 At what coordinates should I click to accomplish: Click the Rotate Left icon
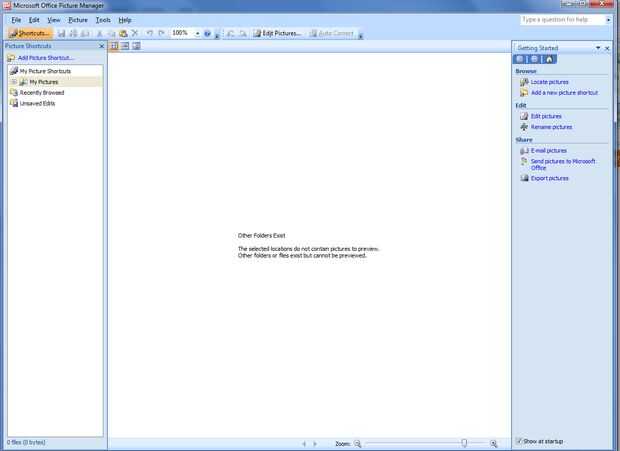(231, 34)
